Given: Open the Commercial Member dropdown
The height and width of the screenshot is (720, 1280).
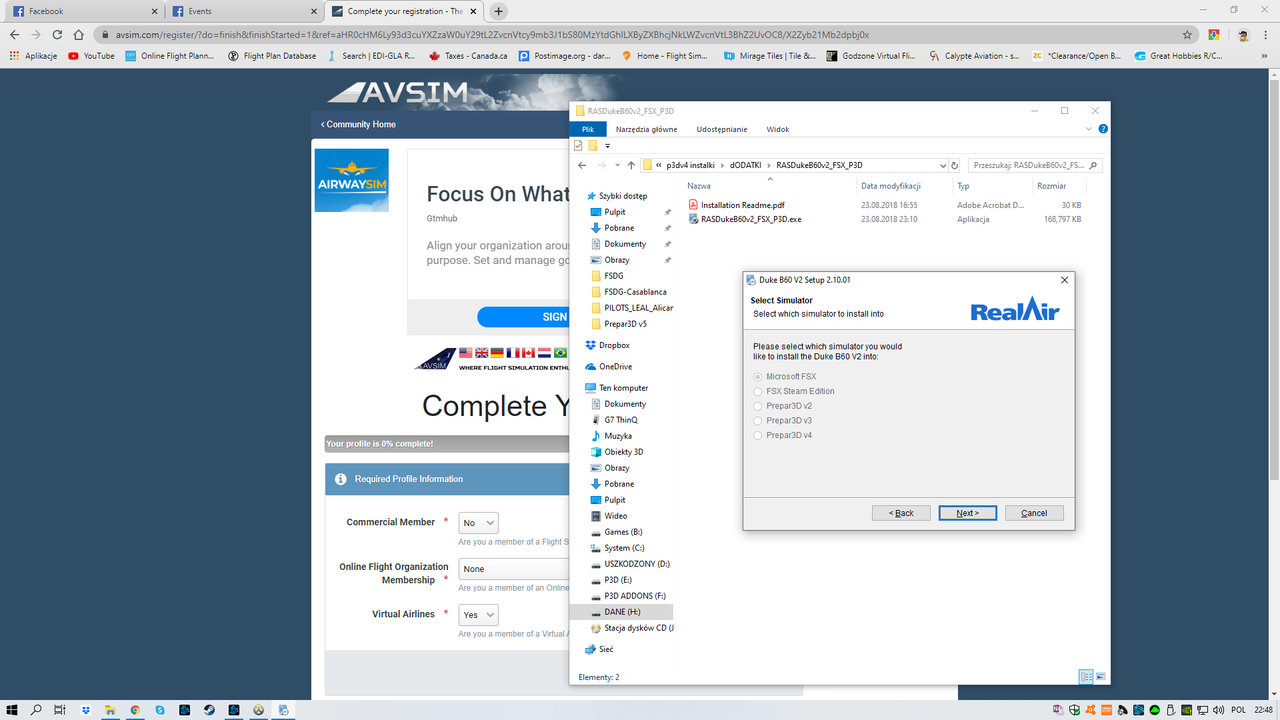Looking at the screenshot, I should click(x=478, y=523).
